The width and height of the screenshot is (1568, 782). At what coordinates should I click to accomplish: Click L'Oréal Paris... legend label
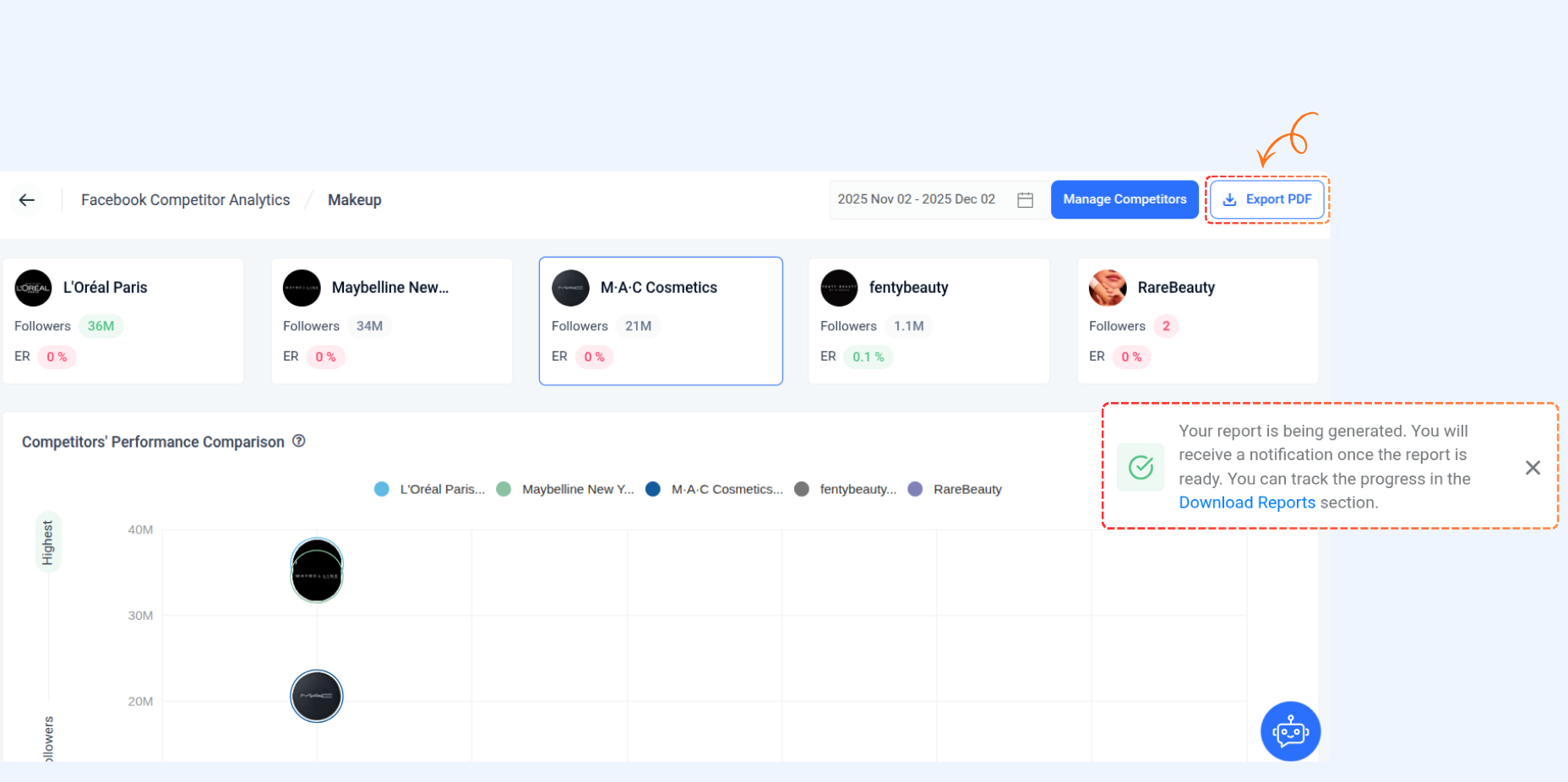[x=443, y=489]
